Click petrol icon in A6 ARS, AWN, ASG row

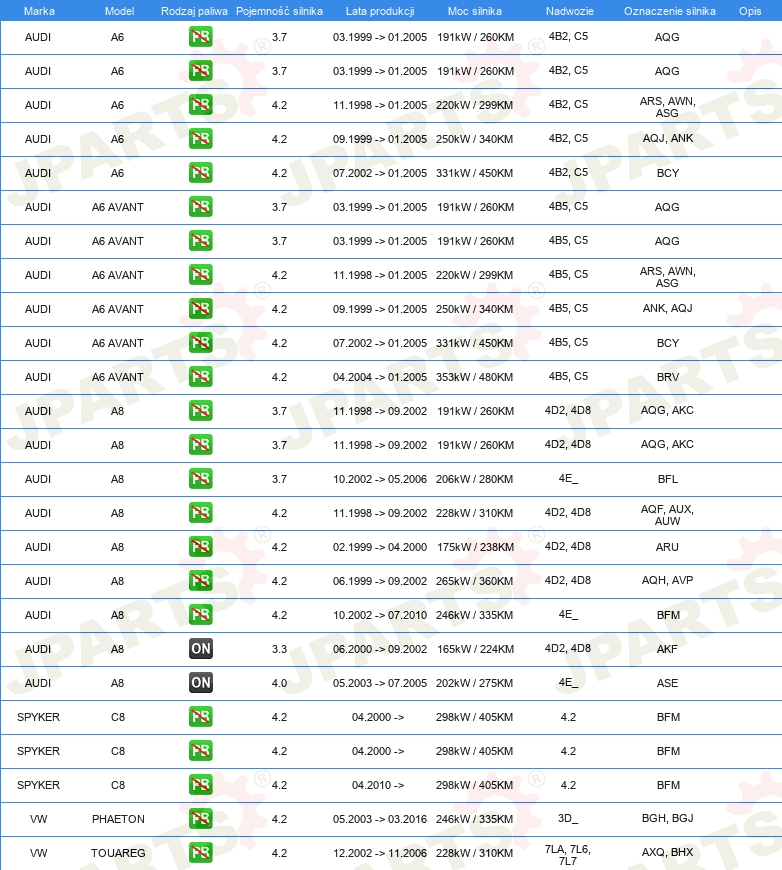200,105
